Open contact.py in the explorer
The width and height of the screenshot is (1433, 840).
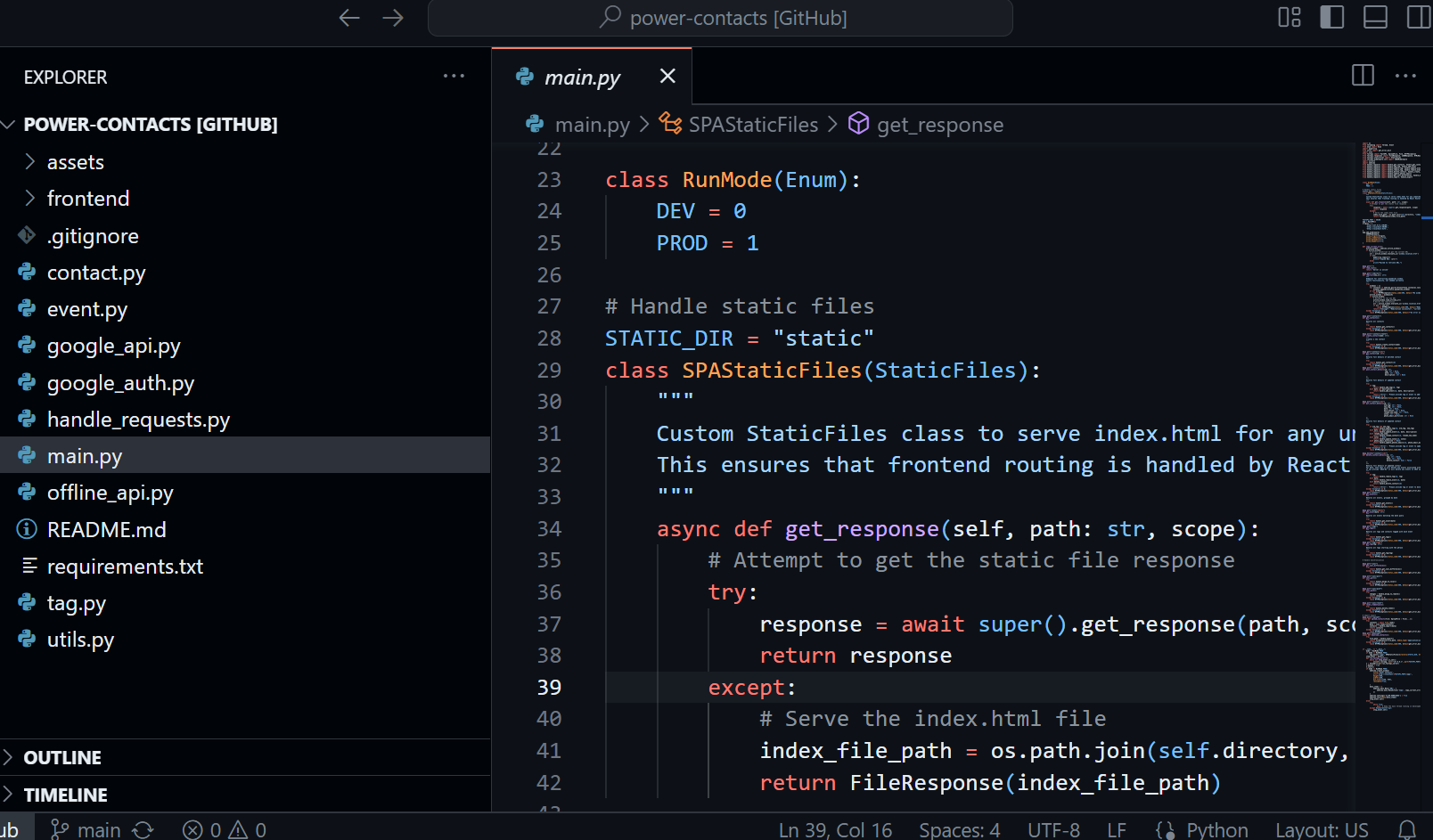(245, 273)
